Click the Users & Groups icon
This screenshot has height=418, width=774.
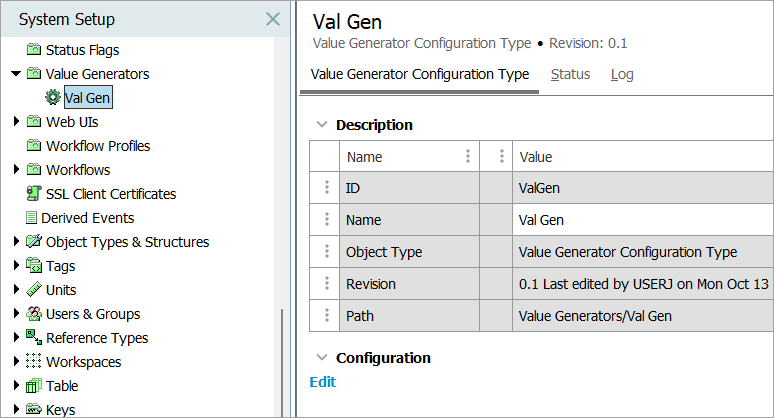tap(34, 314)
